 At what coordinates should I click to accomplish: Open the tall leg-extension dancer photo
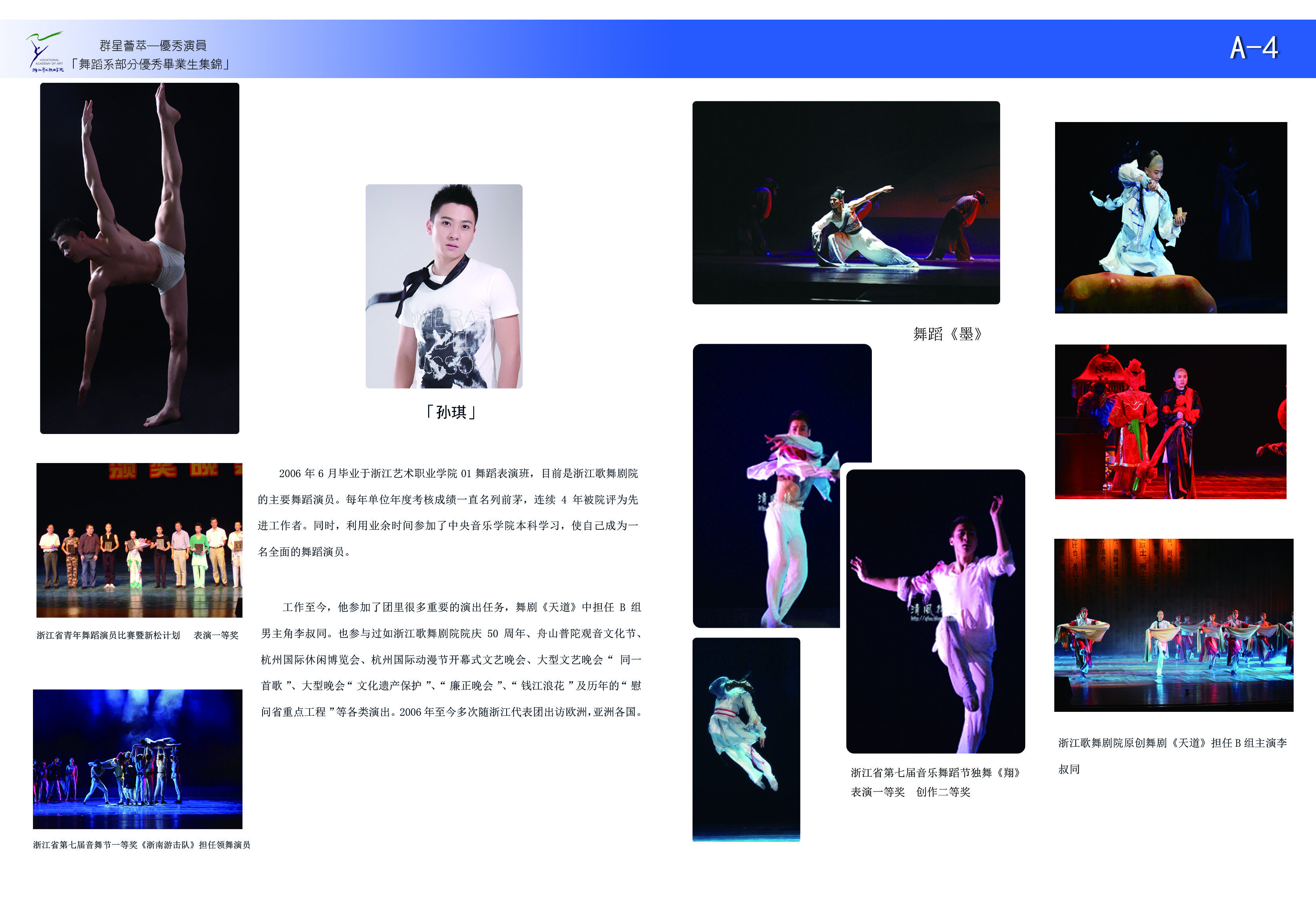click(139, 258)
